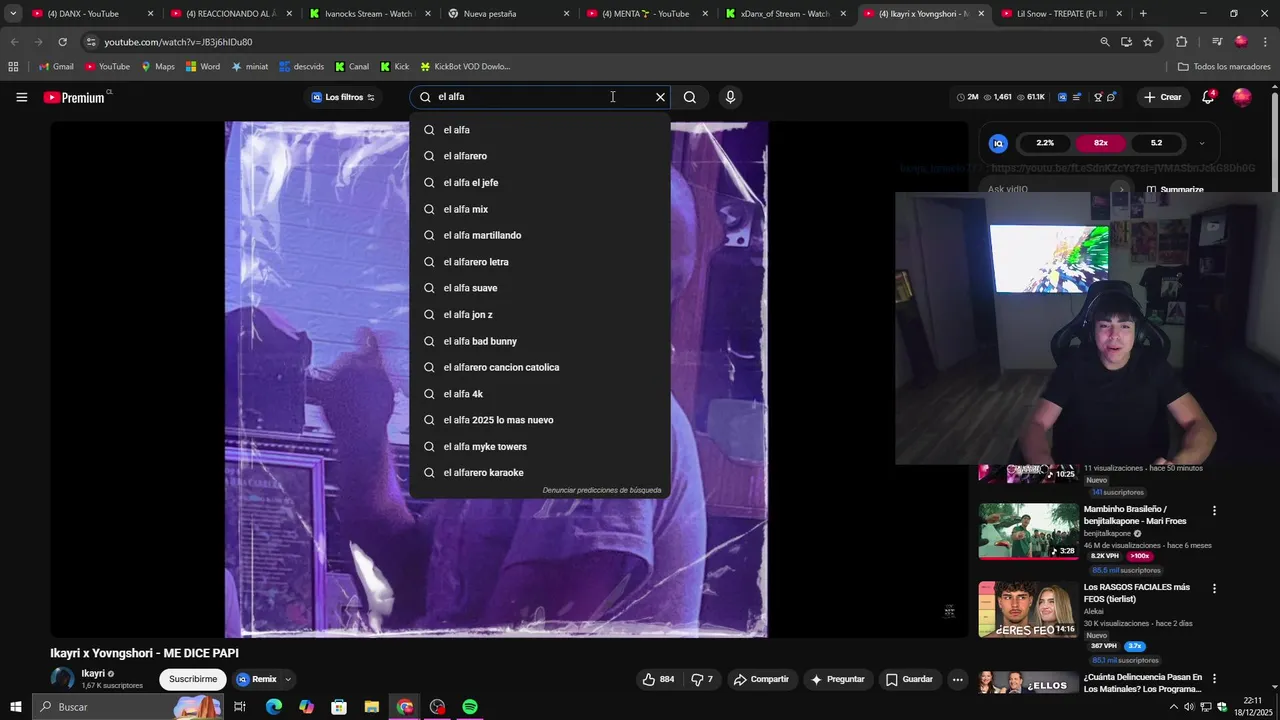1280x720 pixels.
Task: Choose suggestion "el alfa martillando"
Action: tap(540, 235)
